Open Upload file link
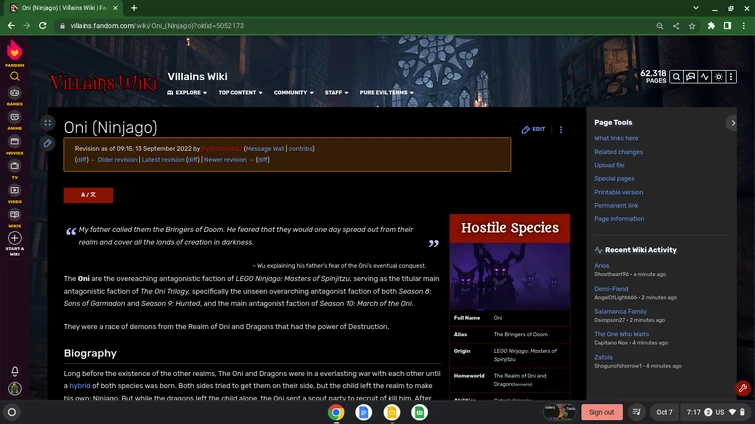 (609, 165)
